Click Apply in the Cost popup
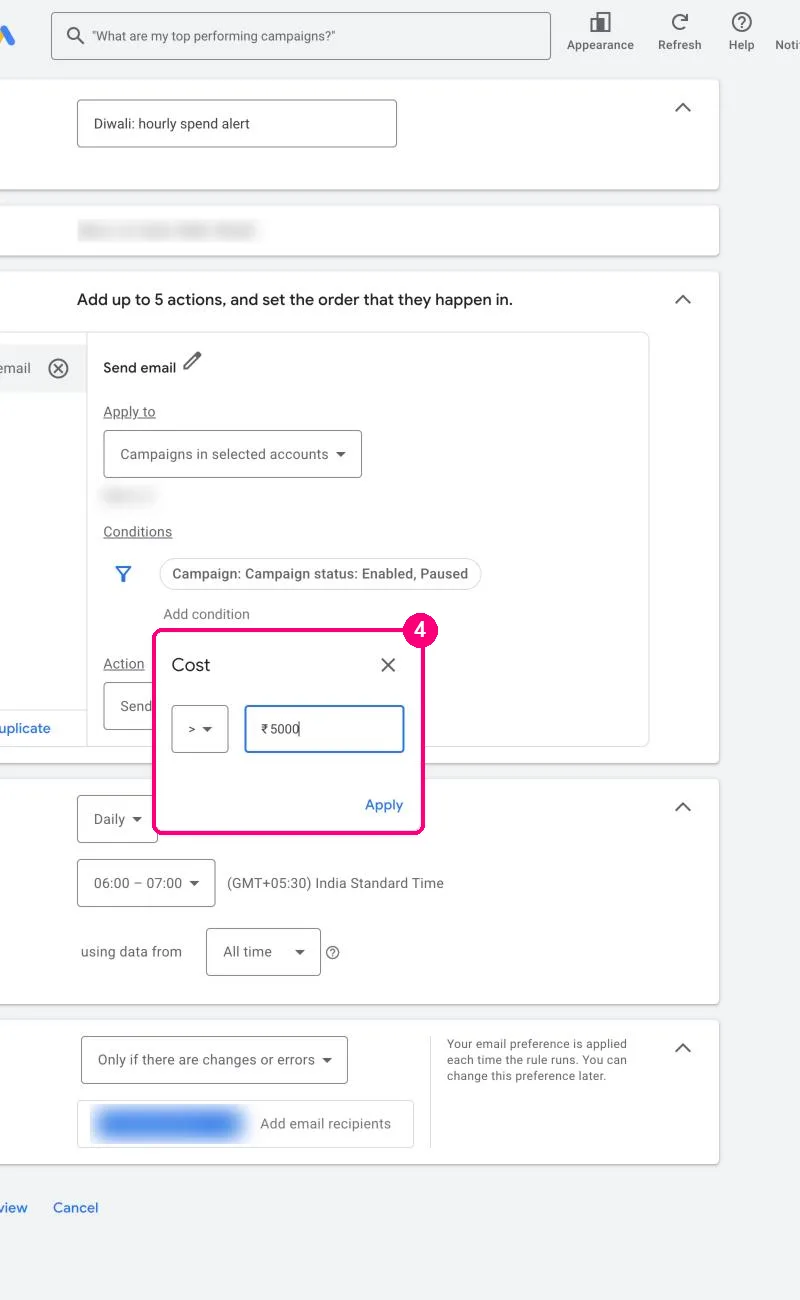800x1300 pixels. pyautogui.click(x=384, y=805)
